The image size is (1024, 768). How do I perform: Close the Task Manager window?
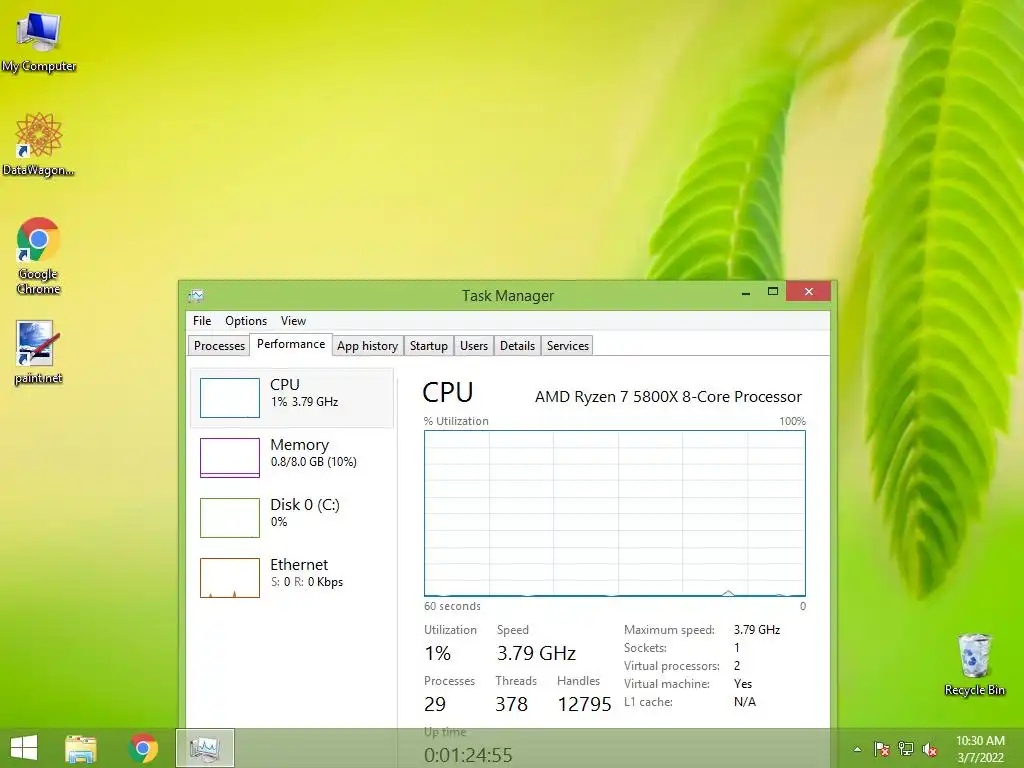(808, 291)
